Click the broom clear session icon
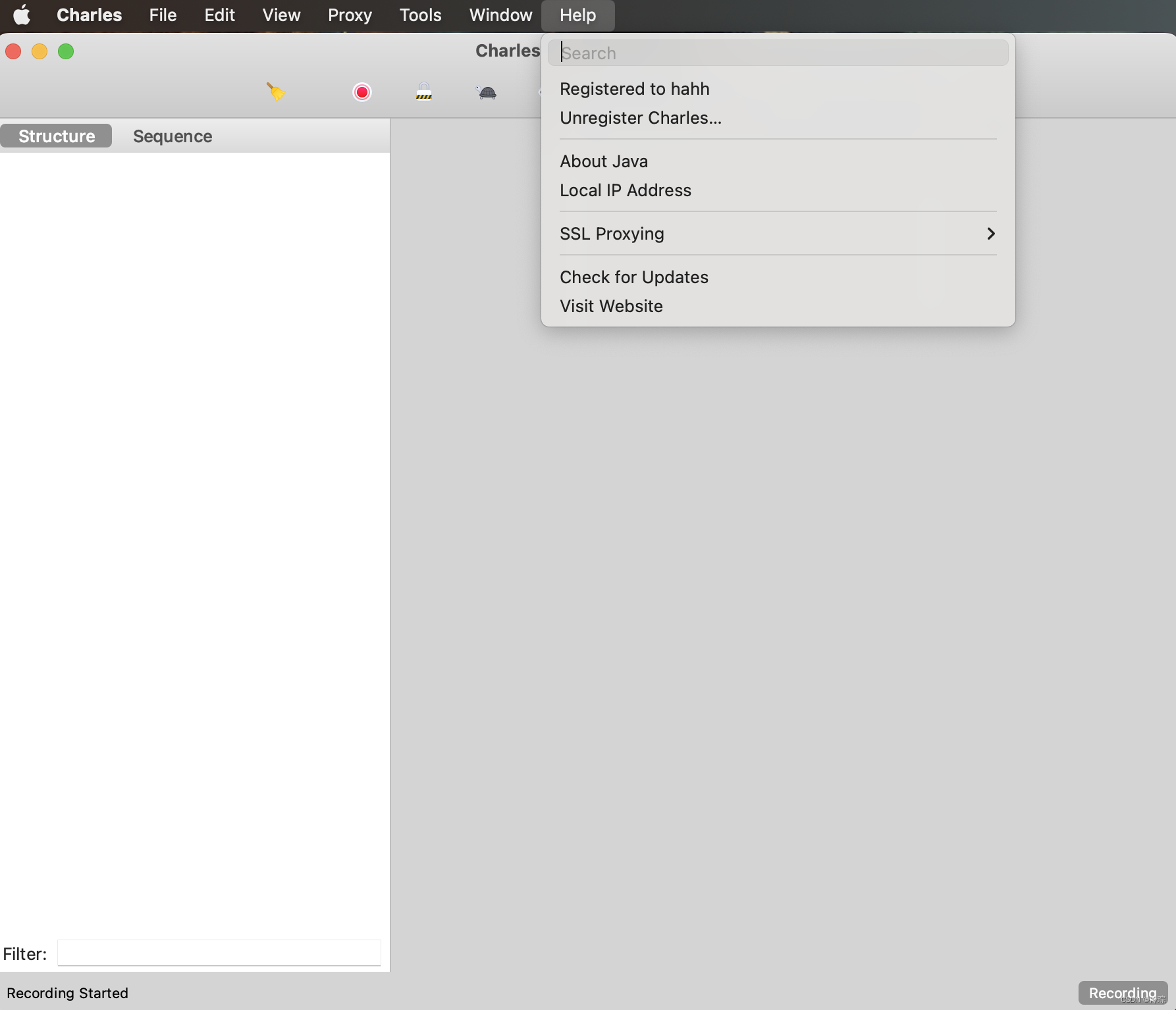The width and height of the screenshot is (1176, 1010). (276, 92)
